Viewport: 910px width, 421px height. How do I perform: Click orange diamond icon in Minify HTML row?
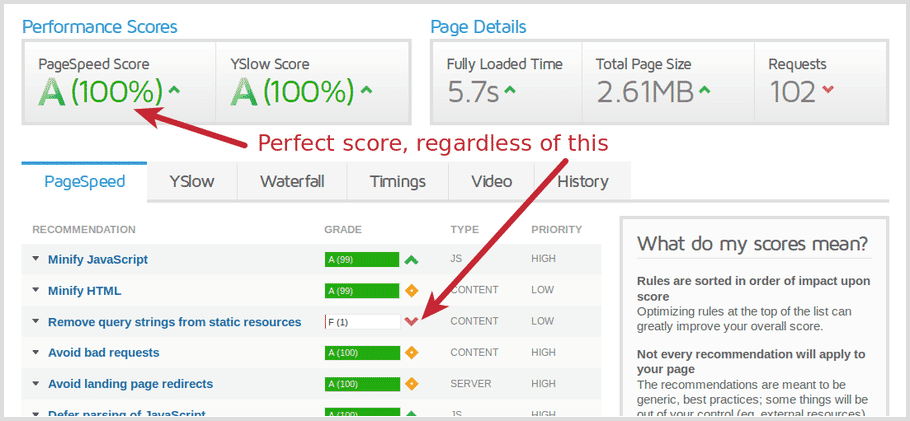[x=411, y=290]
